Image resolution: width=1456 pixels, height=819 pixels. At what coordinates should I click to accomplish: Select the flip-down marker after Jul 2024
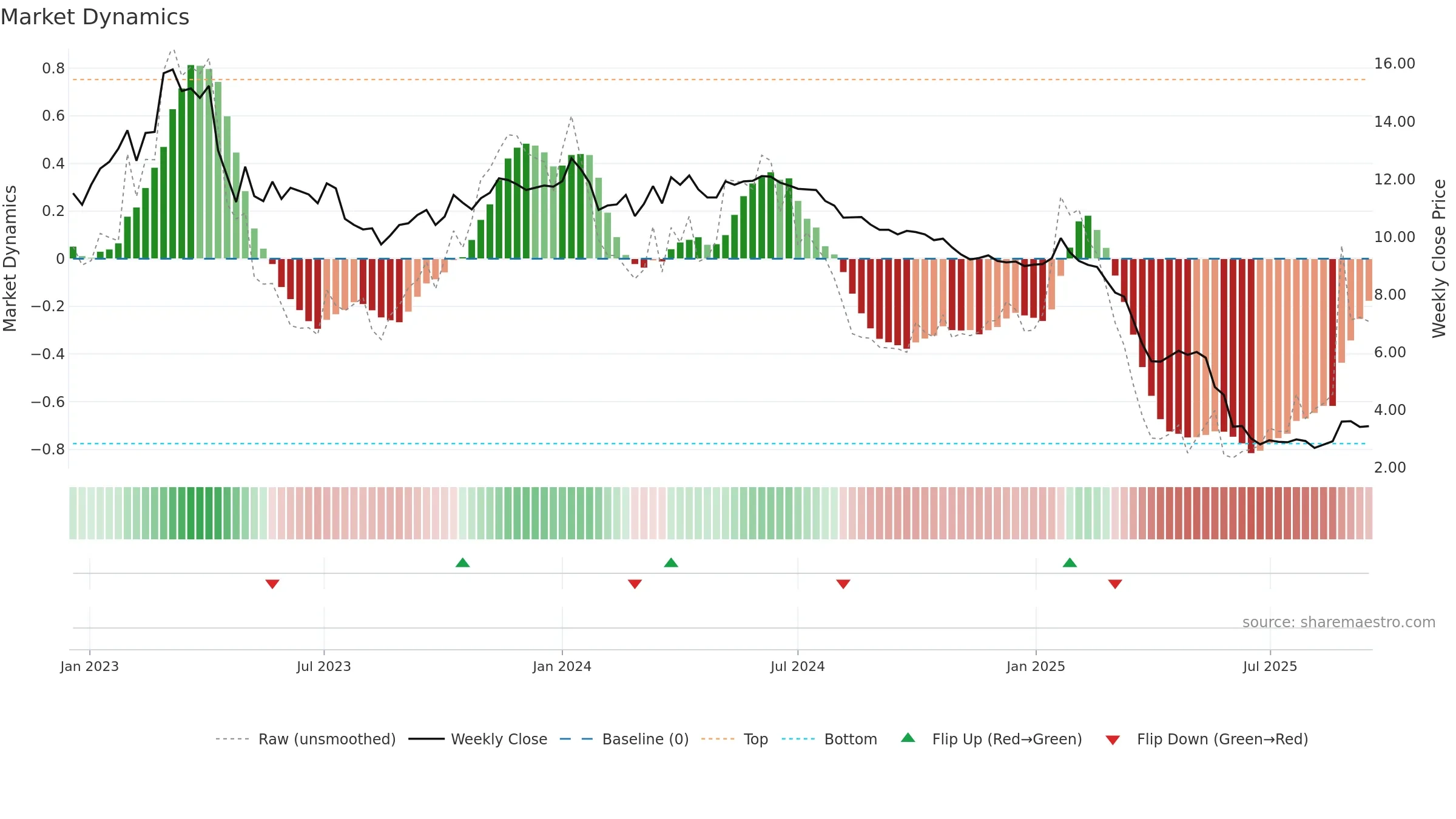[843, 584]
